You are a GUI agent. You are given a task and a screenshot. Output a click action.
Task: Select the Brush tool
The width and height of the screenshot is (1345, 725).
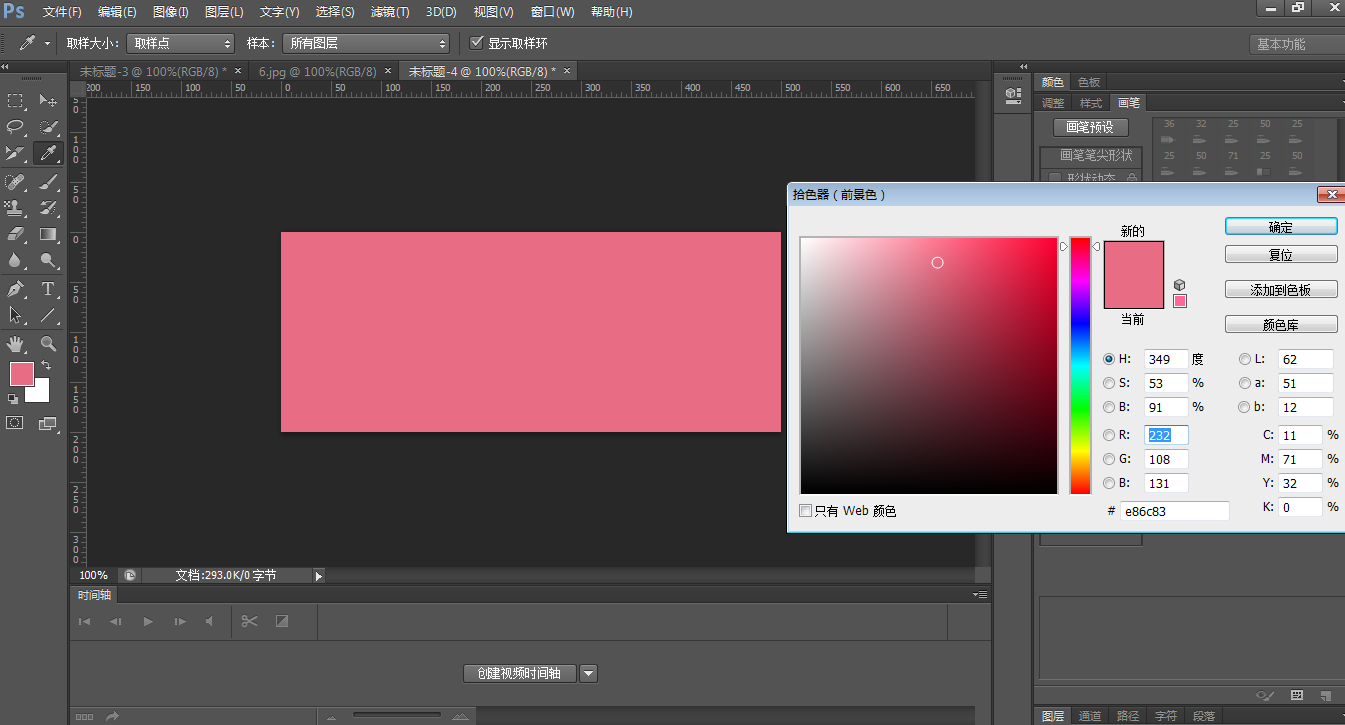coord(48,182)
